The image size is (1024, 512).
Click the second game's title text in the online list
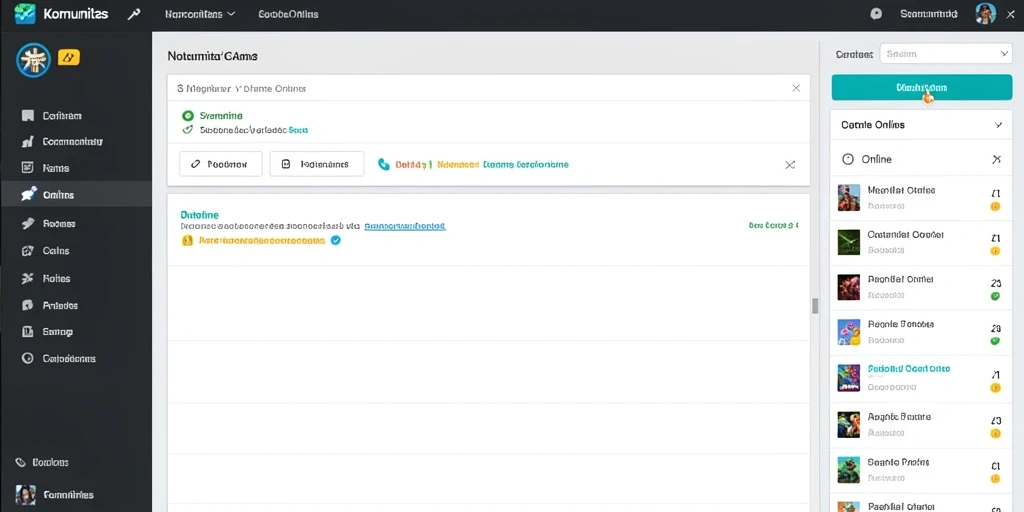905,234
